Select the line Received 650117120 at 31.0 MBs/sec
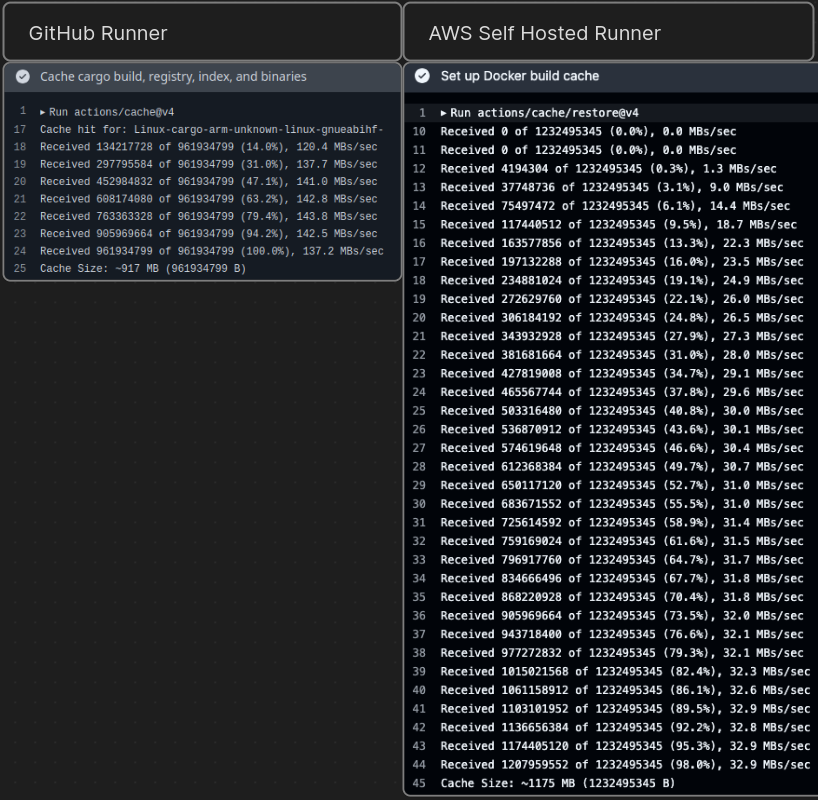Image resolution: width=818 pixels, height=800 pixels. point(622,485)
